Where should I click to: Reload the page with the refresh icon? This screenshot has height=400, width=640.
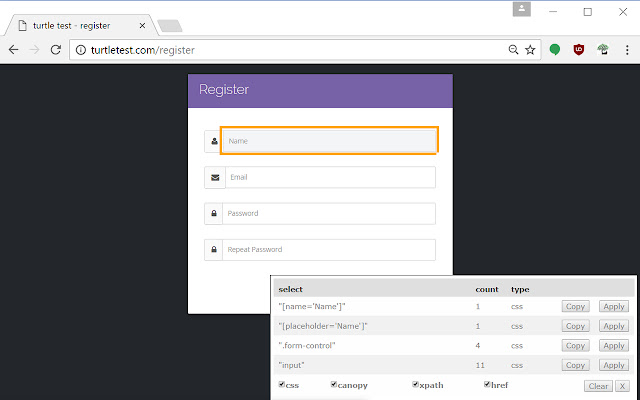56,50
